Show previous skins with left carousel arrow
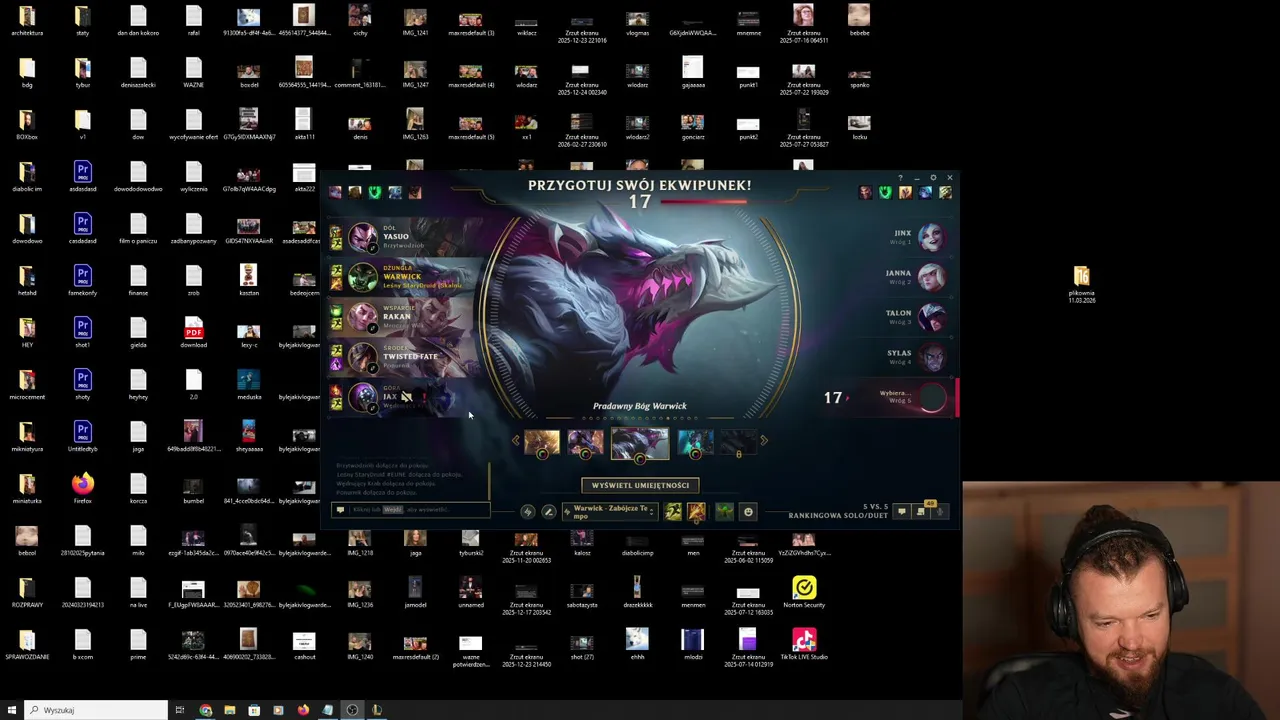 tap(516, 440)
